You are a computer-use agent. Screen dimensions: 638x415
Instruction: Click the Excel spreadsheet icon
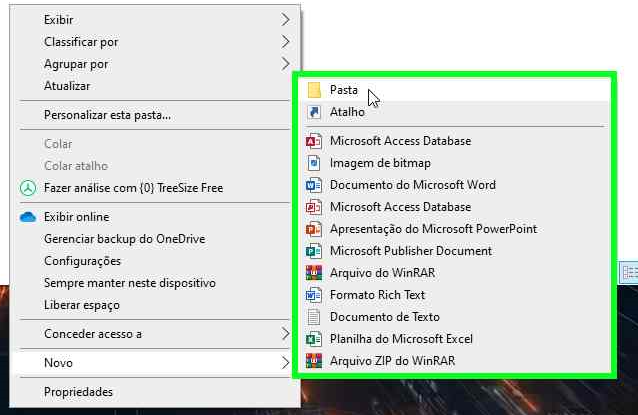pos(314,339)
